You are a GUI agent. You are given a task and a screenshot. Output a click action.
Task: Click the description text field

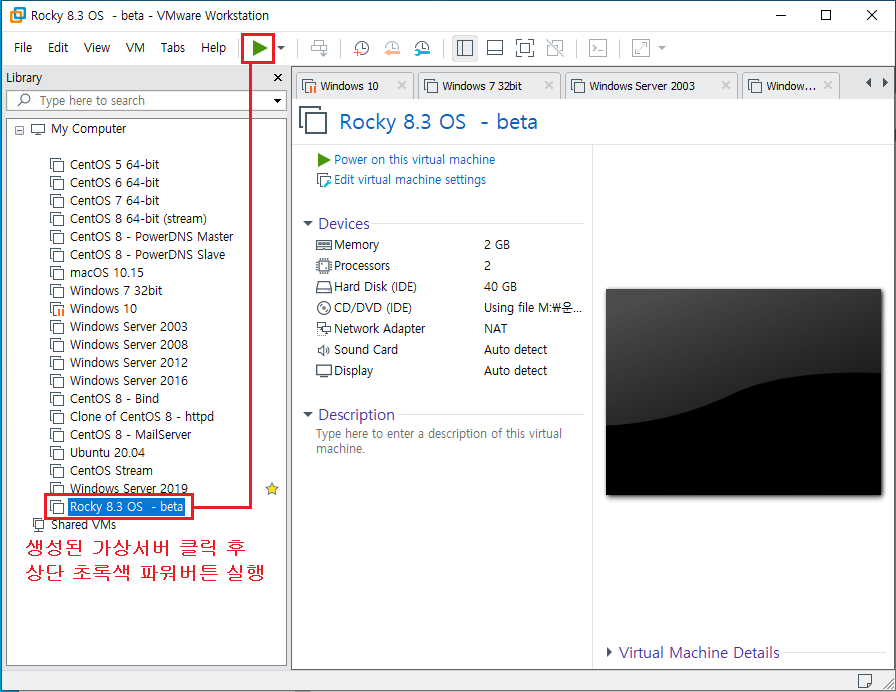click(439, 441)
